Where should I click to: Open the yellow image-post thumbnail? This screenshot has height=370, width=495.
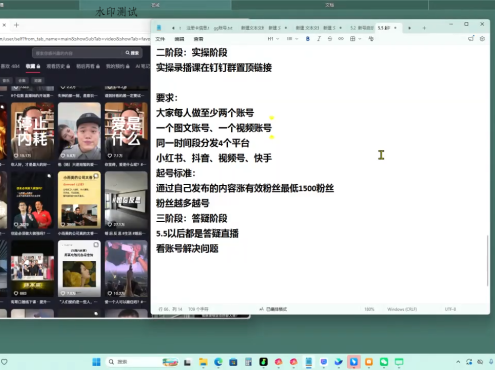point(79,200)
